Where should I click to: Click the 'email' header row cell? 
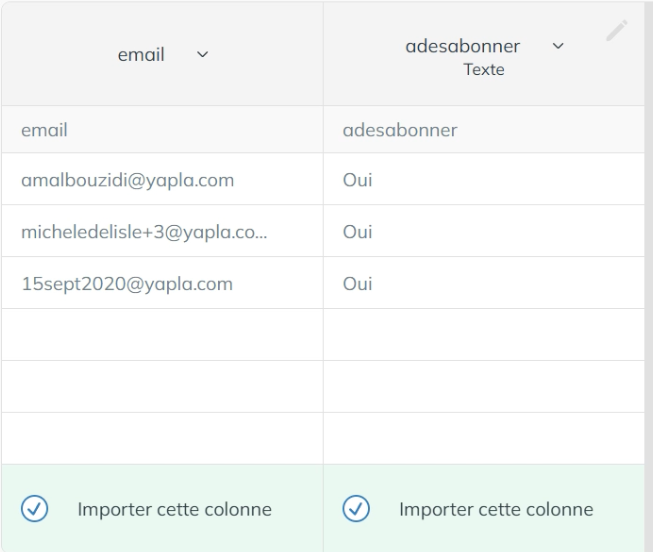[162, 130]
